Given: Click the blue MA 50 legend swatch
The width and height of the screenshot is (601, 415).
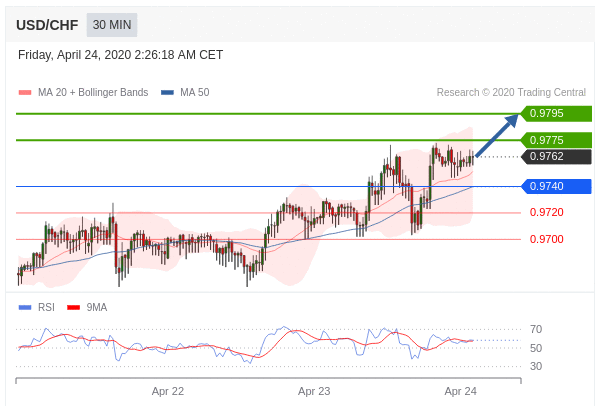Looking at the screenshot, I should (167, 92).
